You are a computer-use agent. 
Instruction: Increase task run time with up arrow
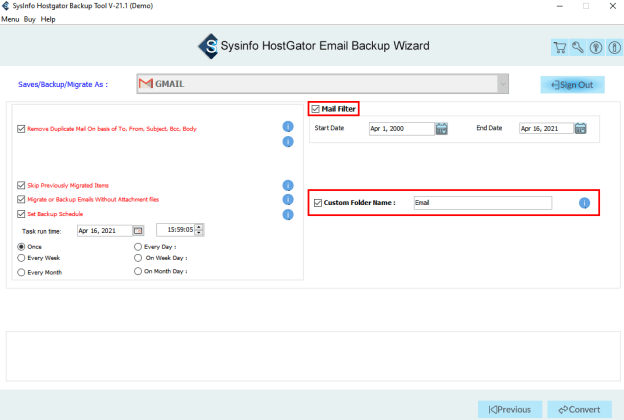199,227
